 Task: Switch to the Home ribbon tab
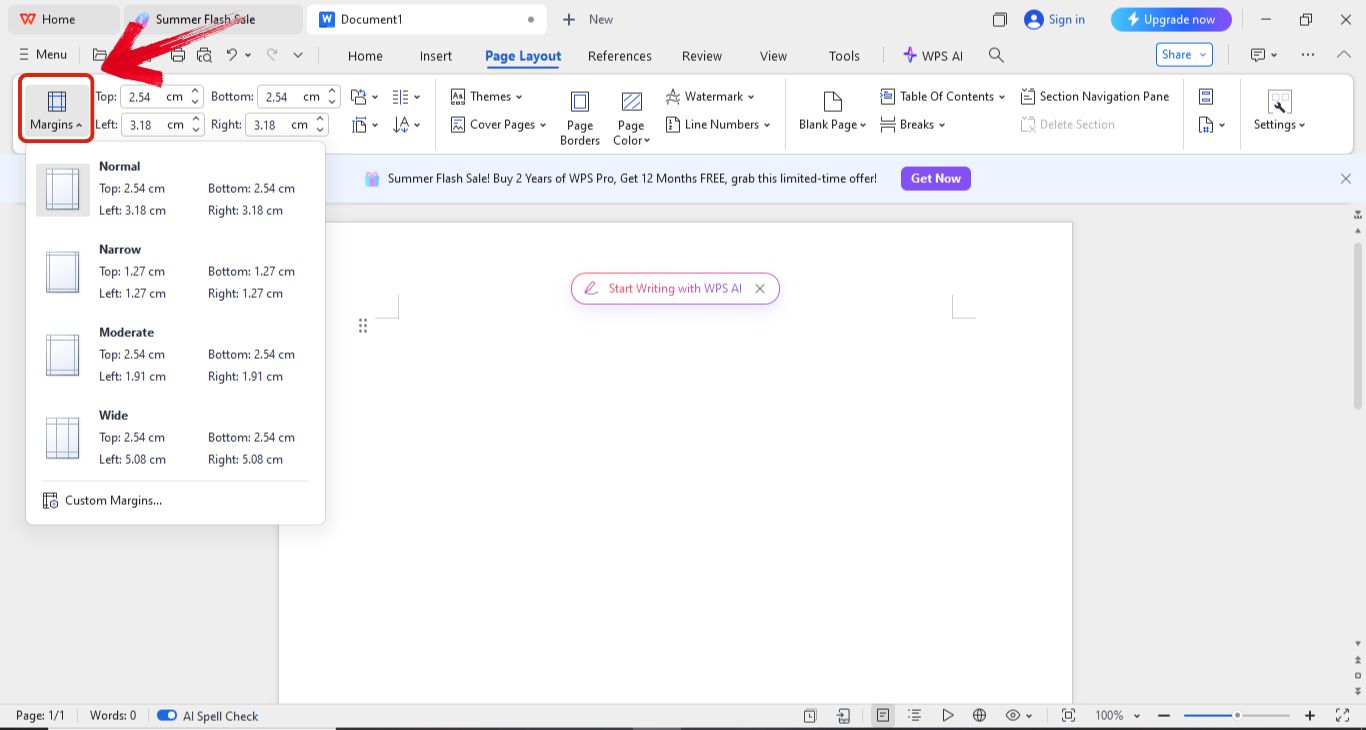click(x=365, y=56)
